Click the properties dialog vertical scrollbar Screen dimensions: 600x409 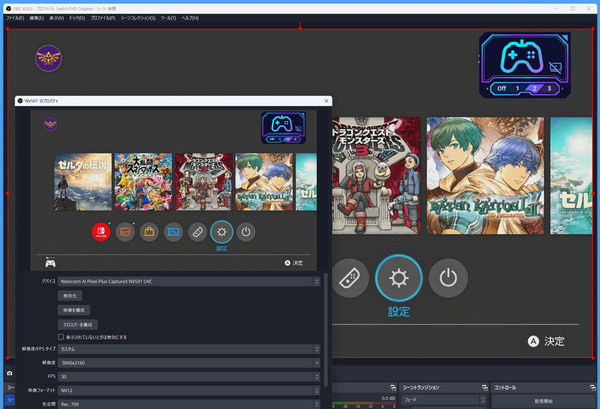click(x=326, y=330)
